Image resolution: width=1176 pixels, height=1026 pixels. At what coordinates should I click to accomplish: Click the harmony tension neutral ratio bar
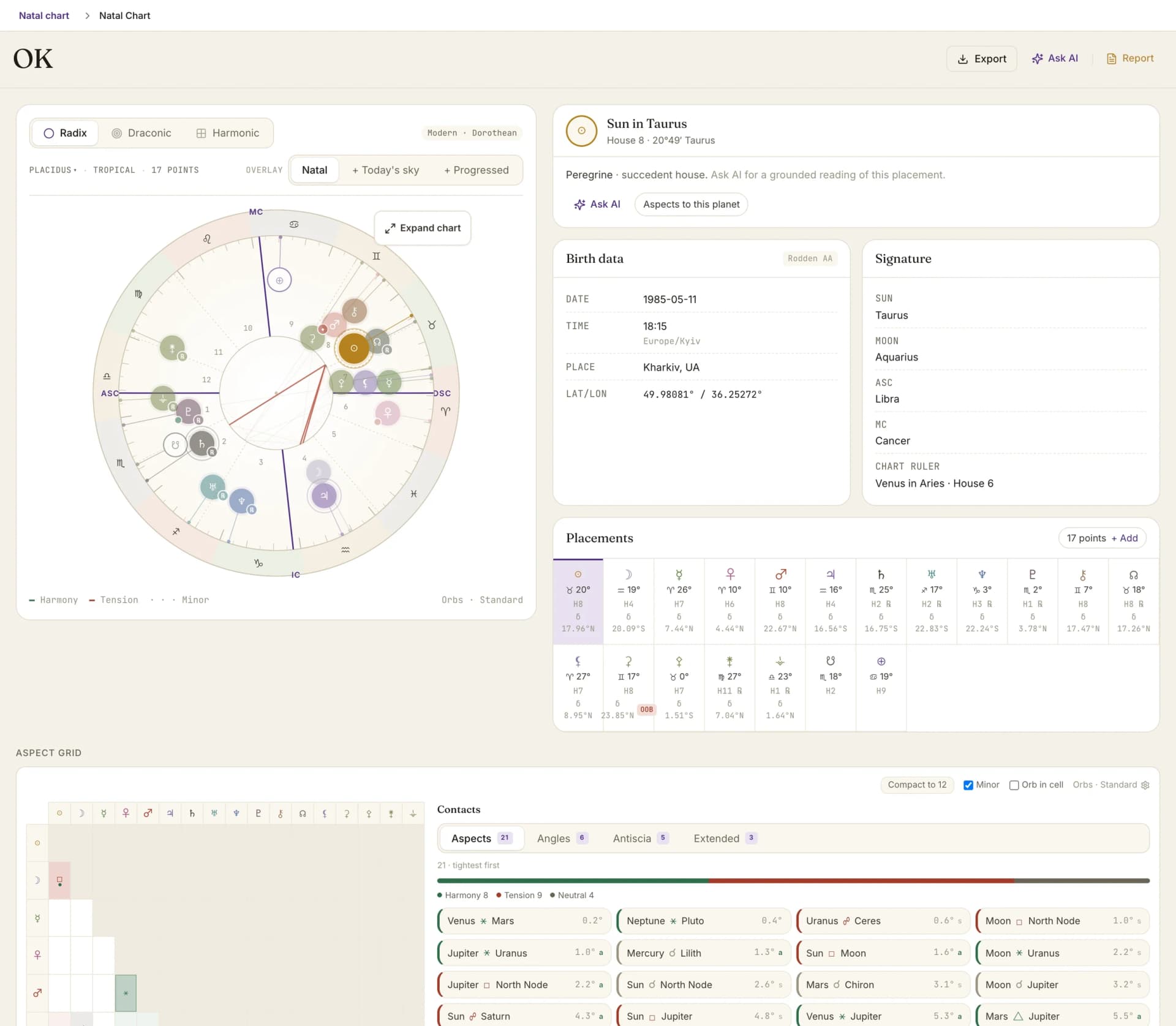[x=793, y=881]
